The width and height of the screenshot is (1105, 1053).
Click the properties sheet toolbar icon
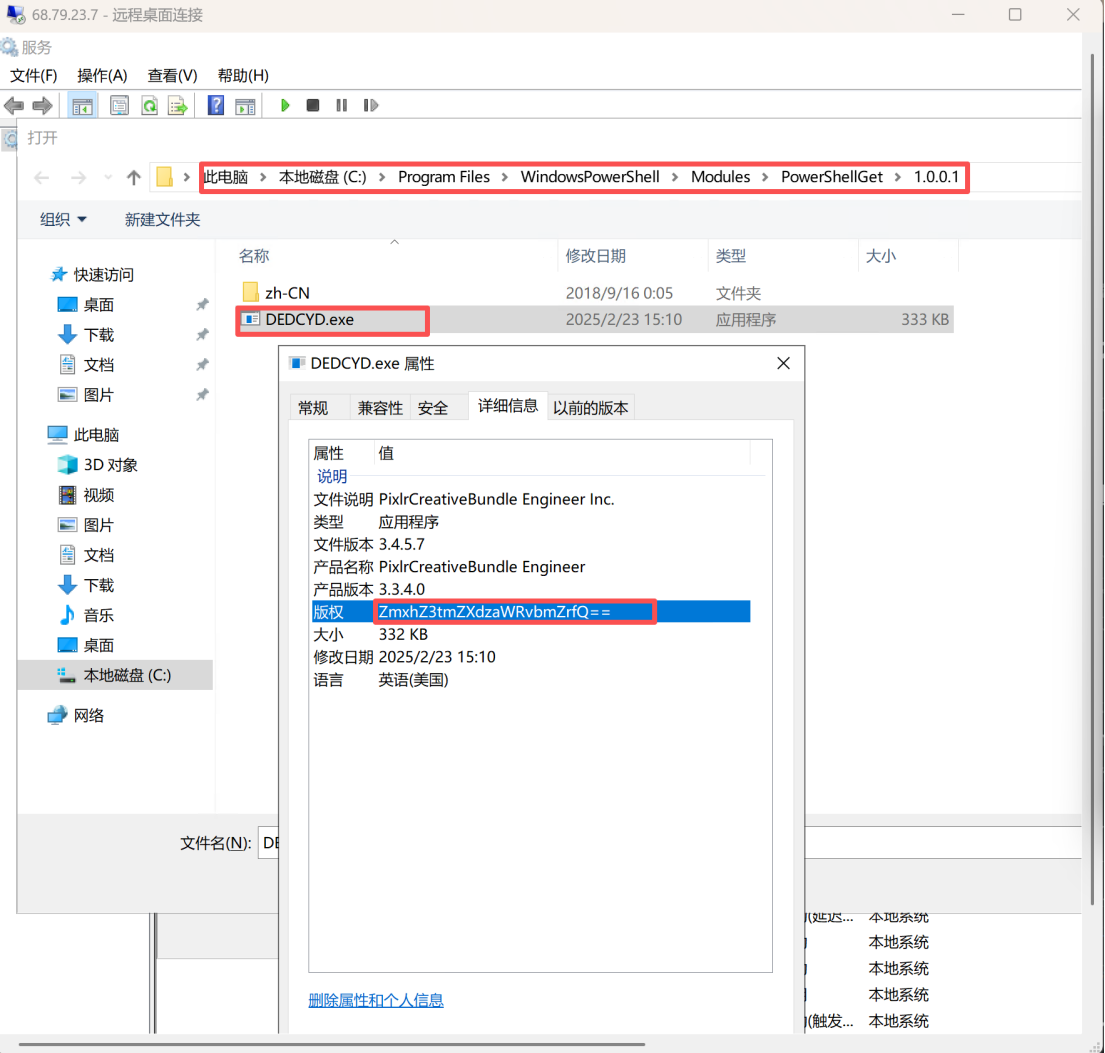tap(119, 106)
